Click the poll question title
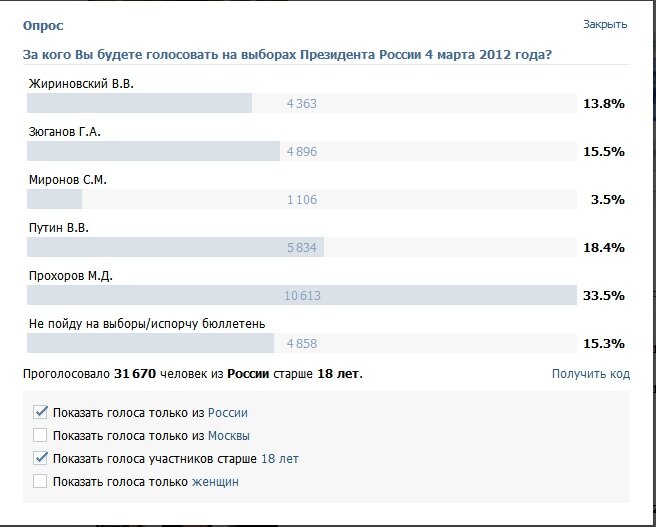Image resolution: width=656 pixels, height=527 pixels. (x=287, y=53)
